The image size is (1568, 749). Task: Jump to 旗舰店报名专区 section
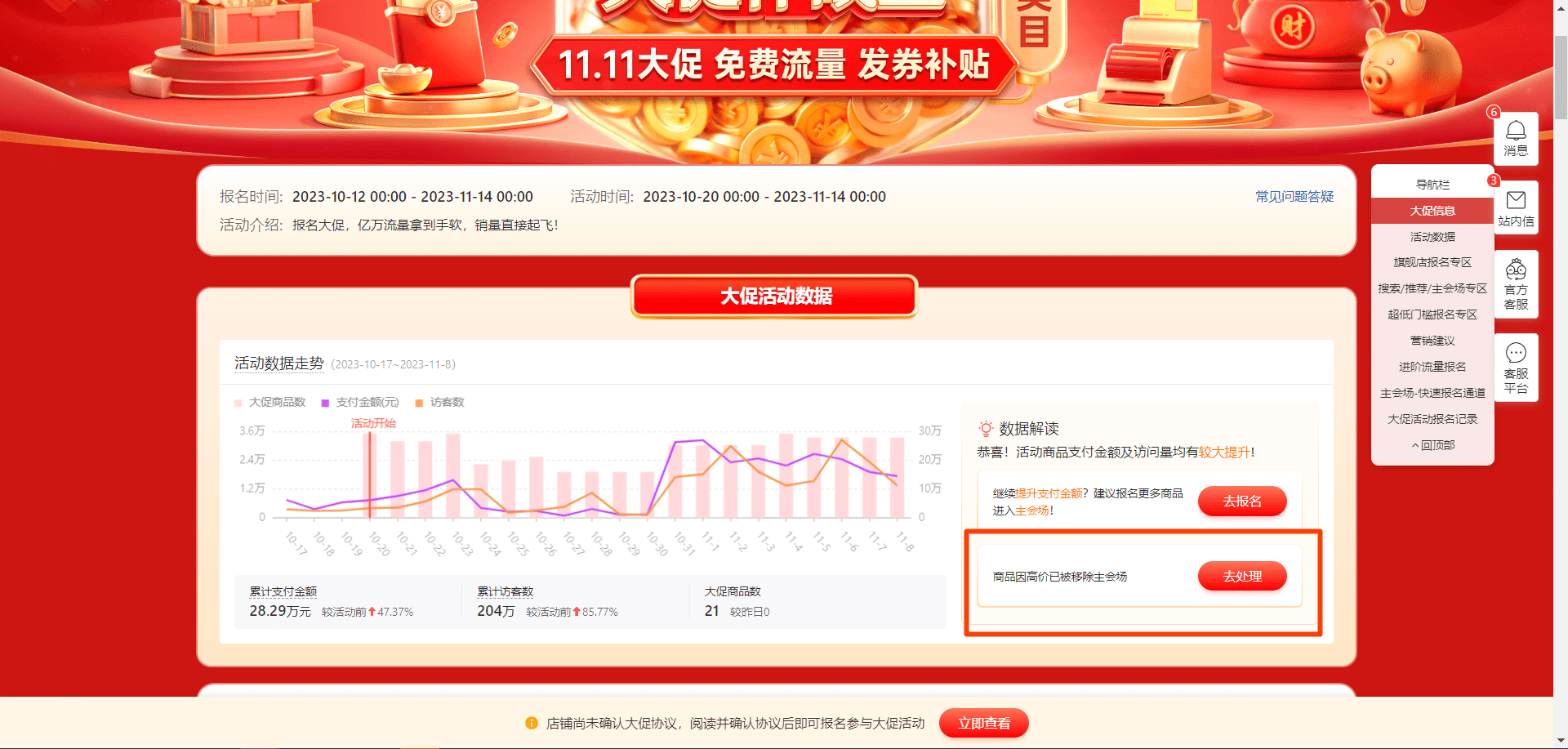pyautogui.click(x=1432, y=262)
